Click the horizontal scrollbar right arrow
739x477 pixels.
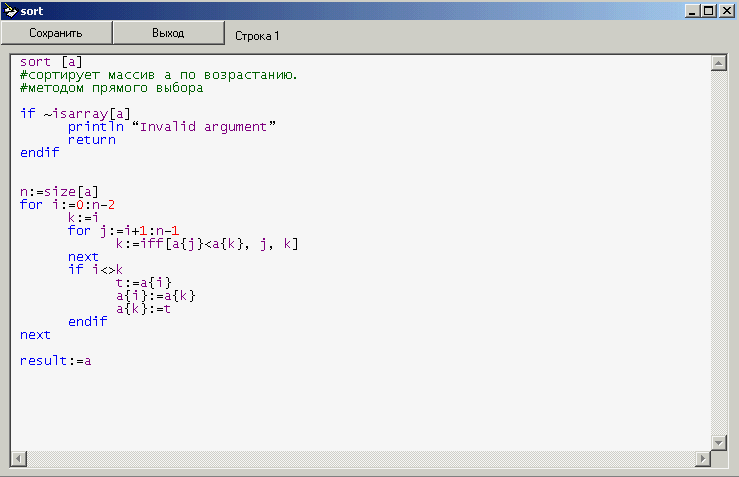click(703, 458)
